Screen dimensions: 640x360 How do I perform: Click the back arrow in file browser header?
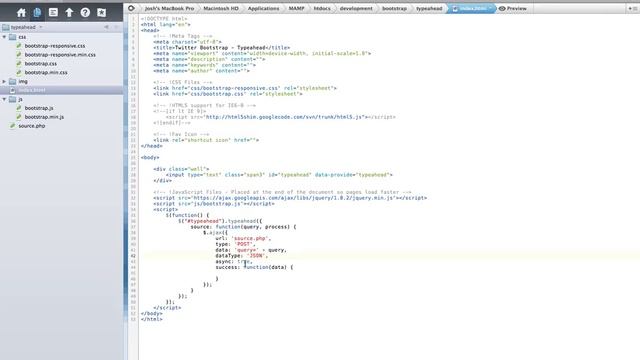(107, 27)
